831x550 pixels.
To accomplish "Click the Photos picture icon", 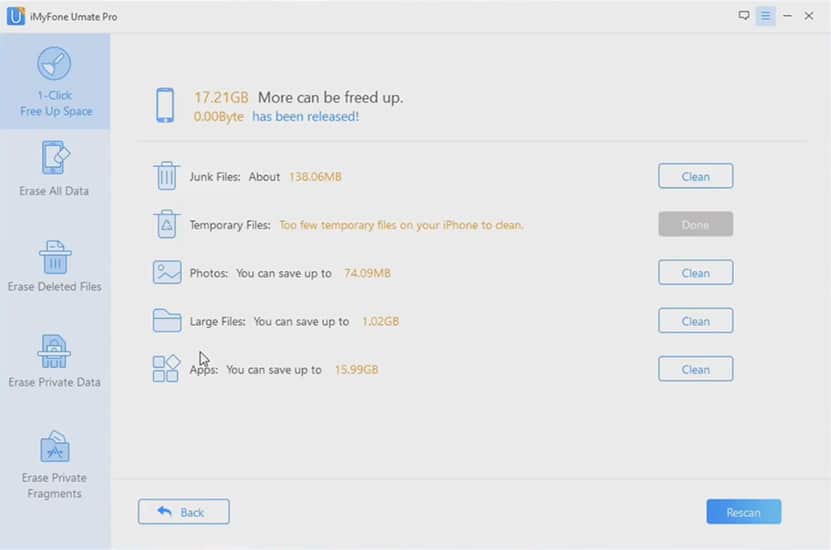I will click(167, 272).
